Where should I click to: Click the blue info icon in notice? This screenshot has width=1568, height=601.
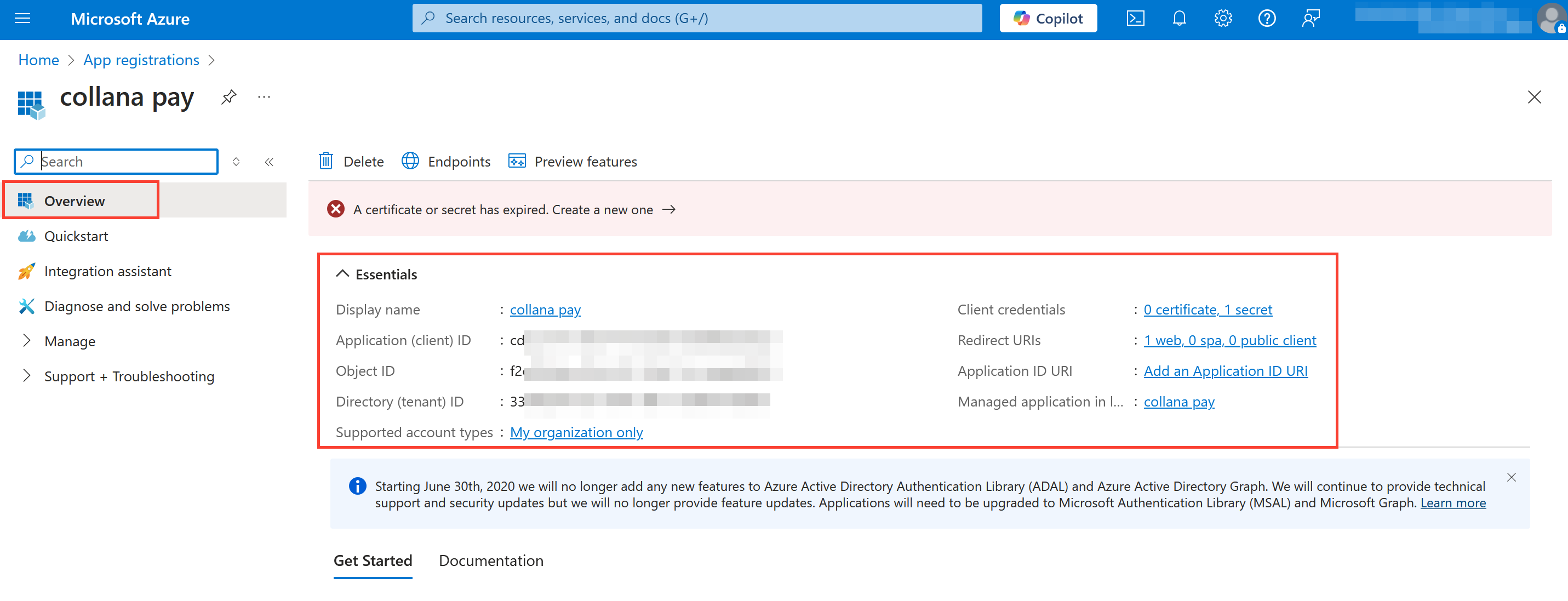pos(357,486)
